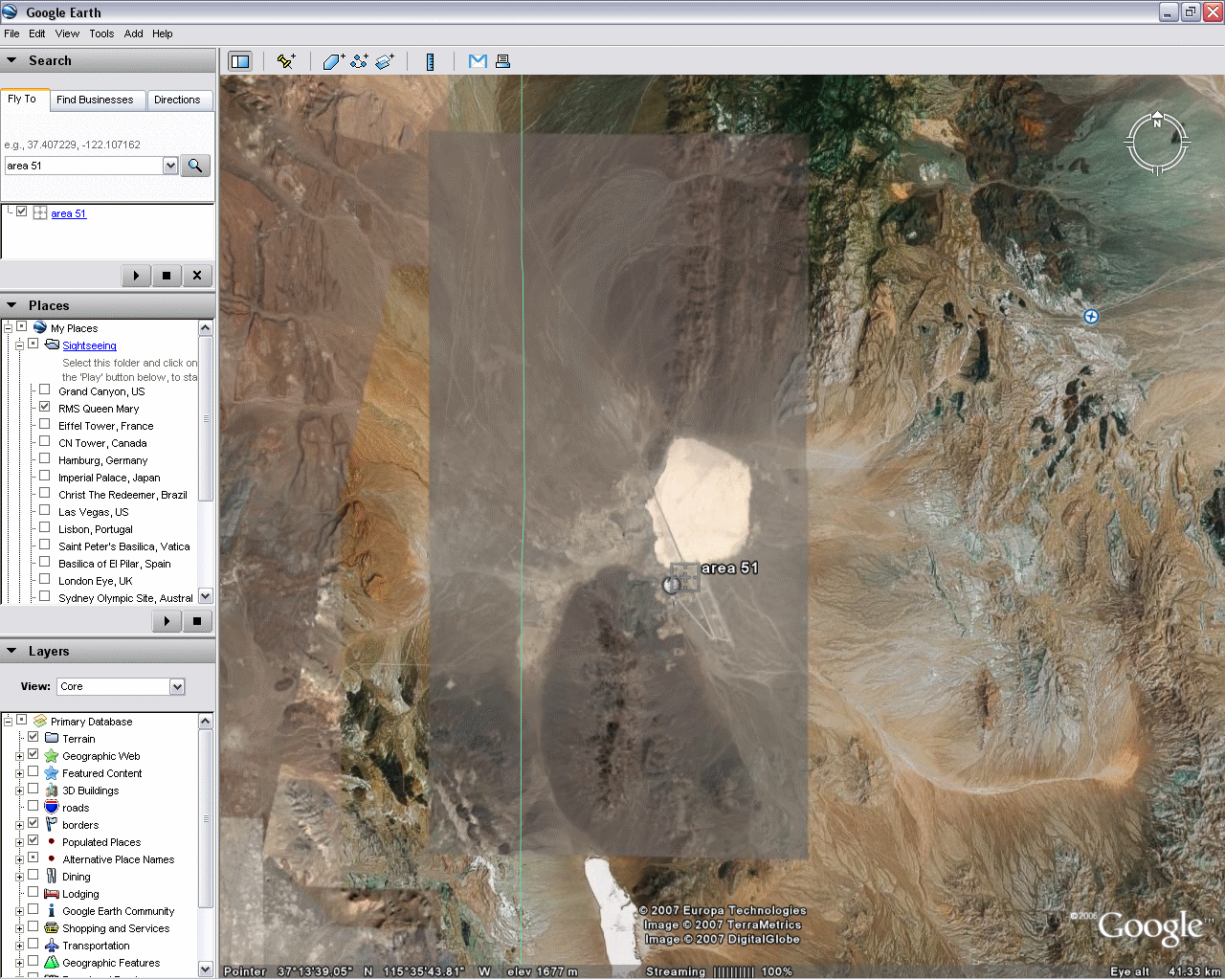Open the Add menu
The image size is (1225, 980).
(134, 33)
